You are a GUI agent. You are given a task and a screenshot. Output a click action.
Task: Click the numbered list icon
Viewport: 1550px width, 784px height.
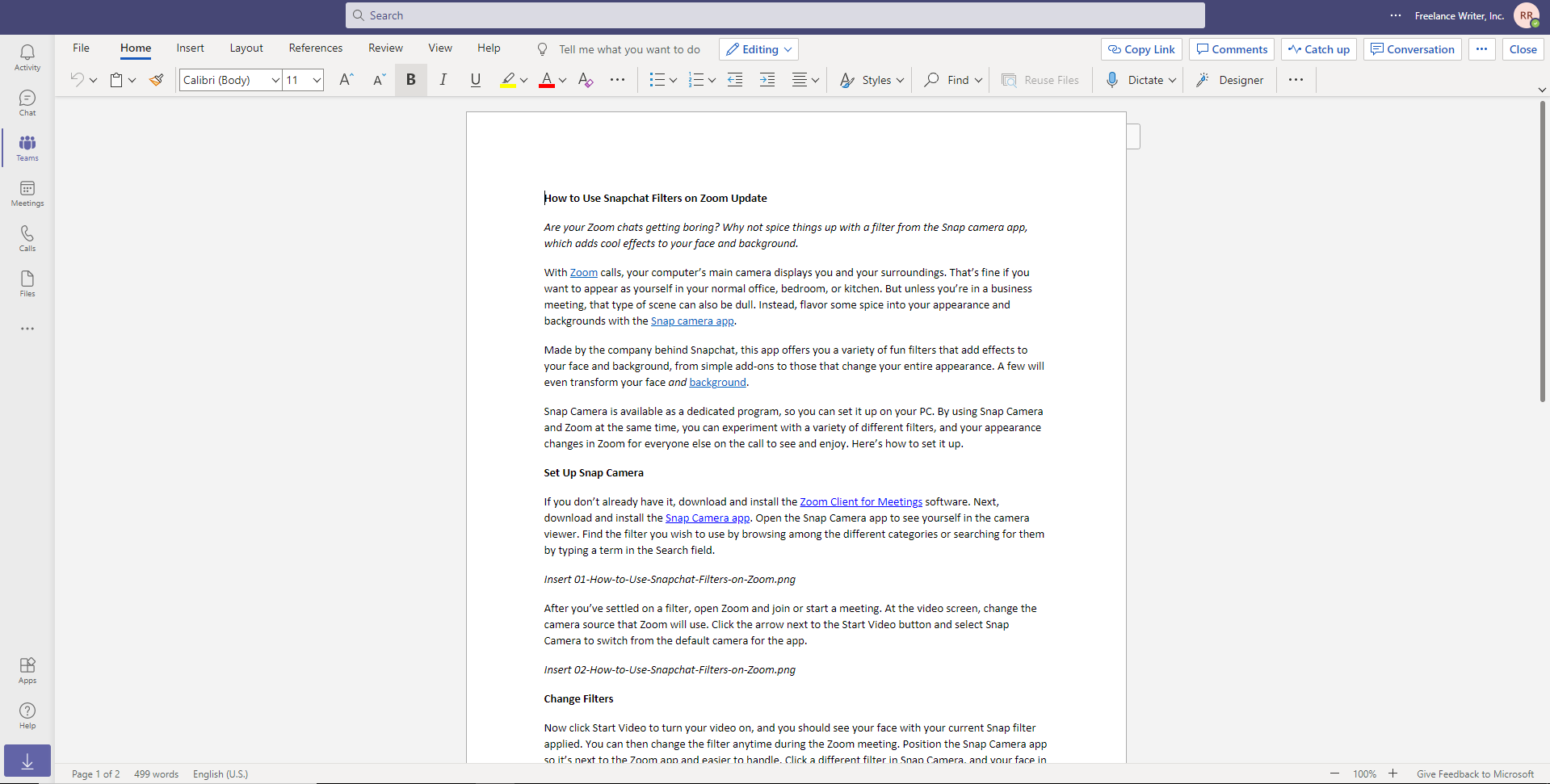tap(695, 79)
